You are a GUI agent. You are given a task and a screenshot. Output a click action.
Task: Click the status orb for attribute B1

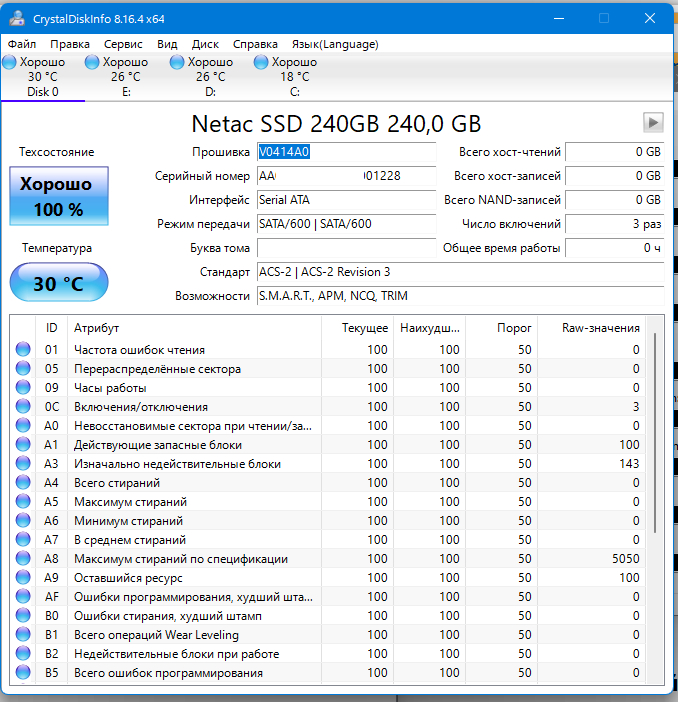tap(23, 634)
